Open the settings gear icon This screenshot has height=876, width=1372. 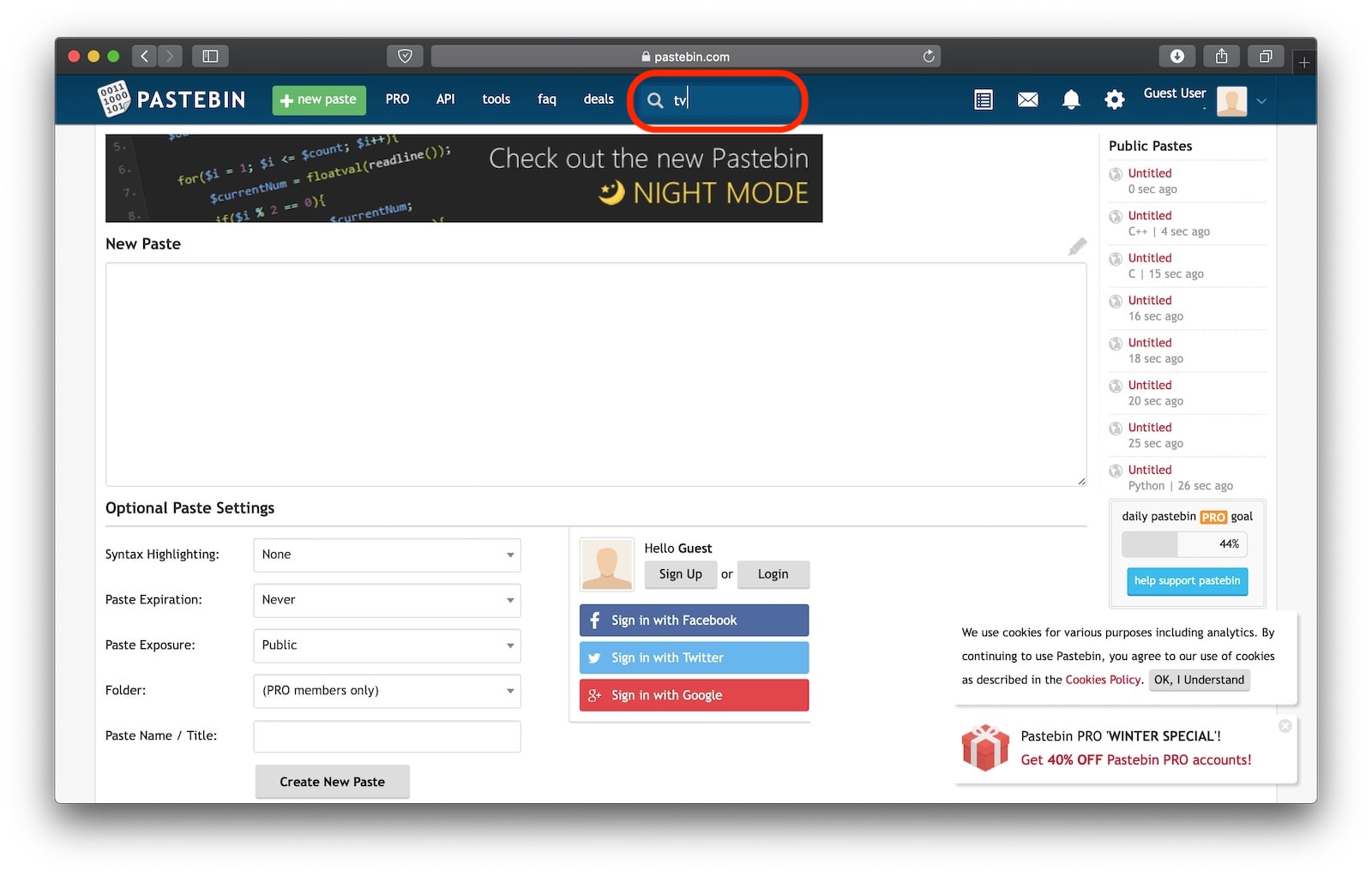click(1114, 100)
